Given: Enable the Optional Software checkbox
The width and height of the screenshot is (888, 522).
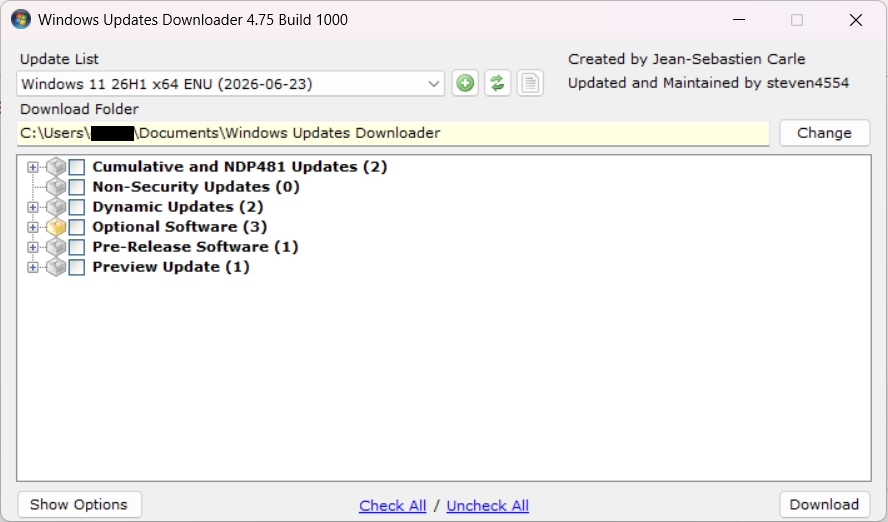Looking at the screenshot, I should tap(76, 227).
